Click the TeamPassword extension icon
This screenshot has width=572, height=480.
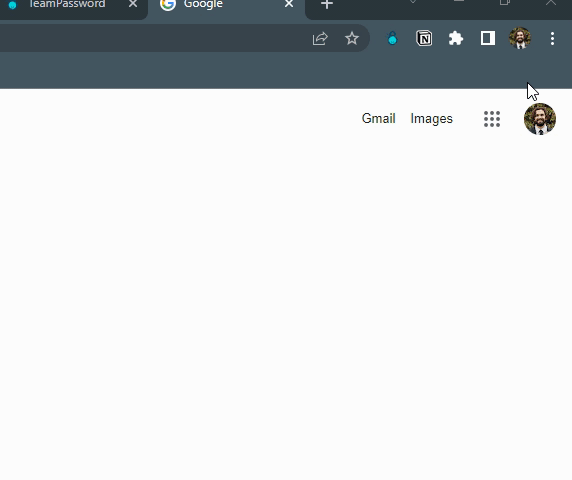[392, 38]
